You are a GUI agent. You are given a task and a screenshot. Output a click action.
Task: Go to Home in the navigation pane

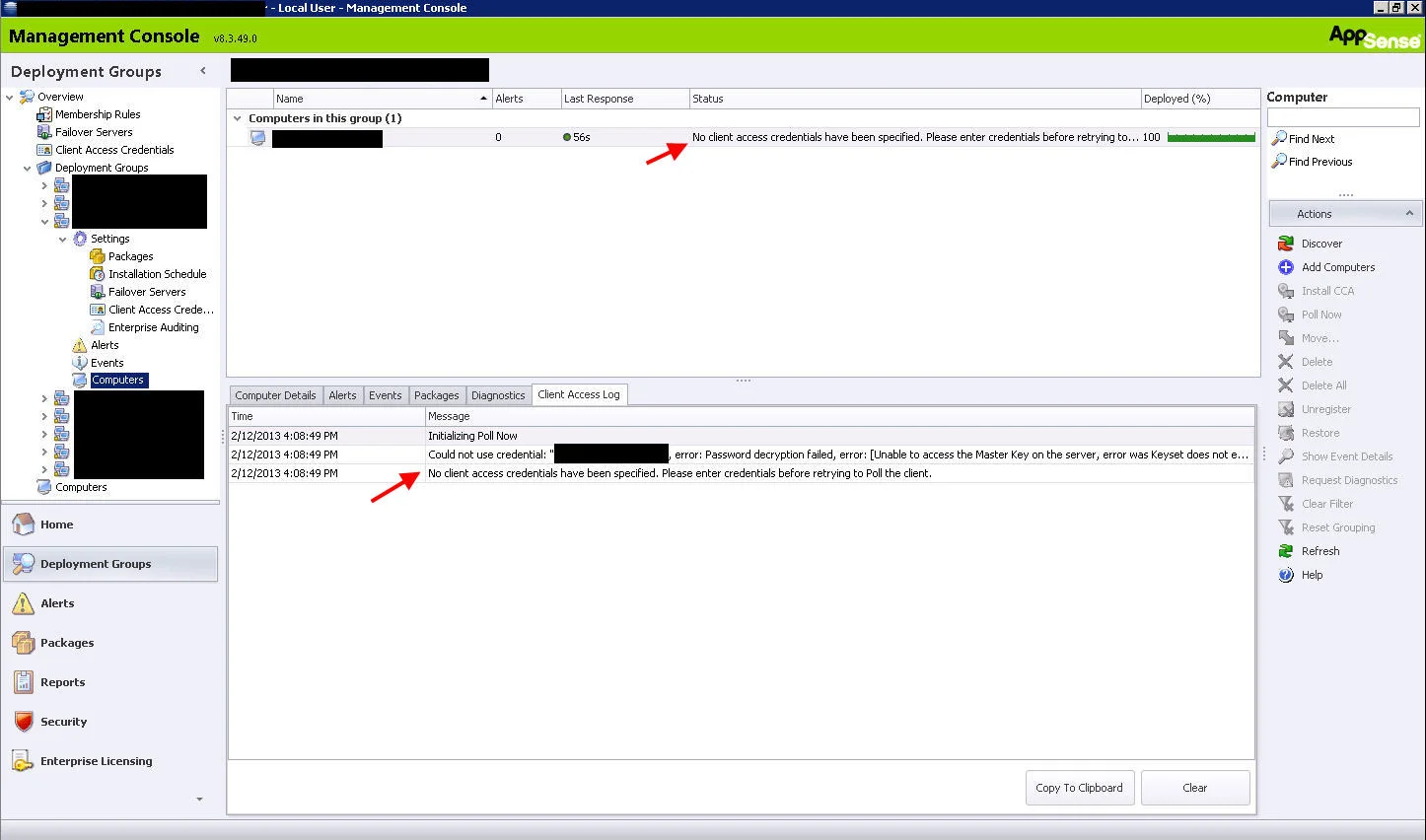point(110,525)
